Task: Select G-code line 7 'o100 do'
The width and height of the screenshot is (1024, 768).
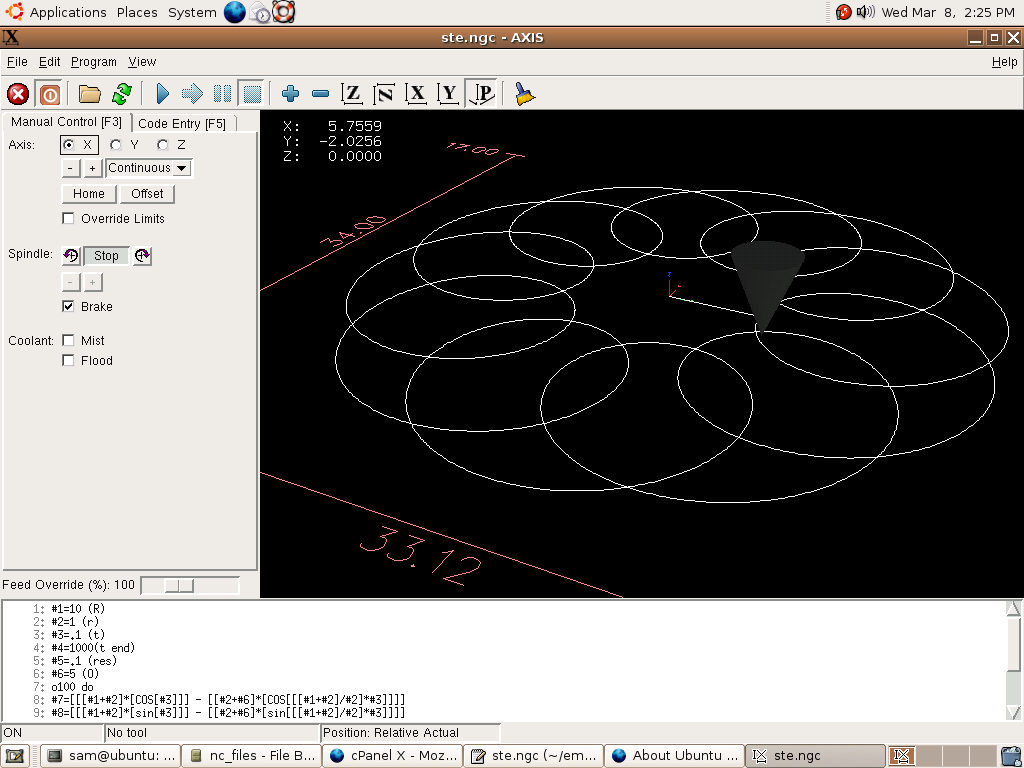Action: click(72, 687)
